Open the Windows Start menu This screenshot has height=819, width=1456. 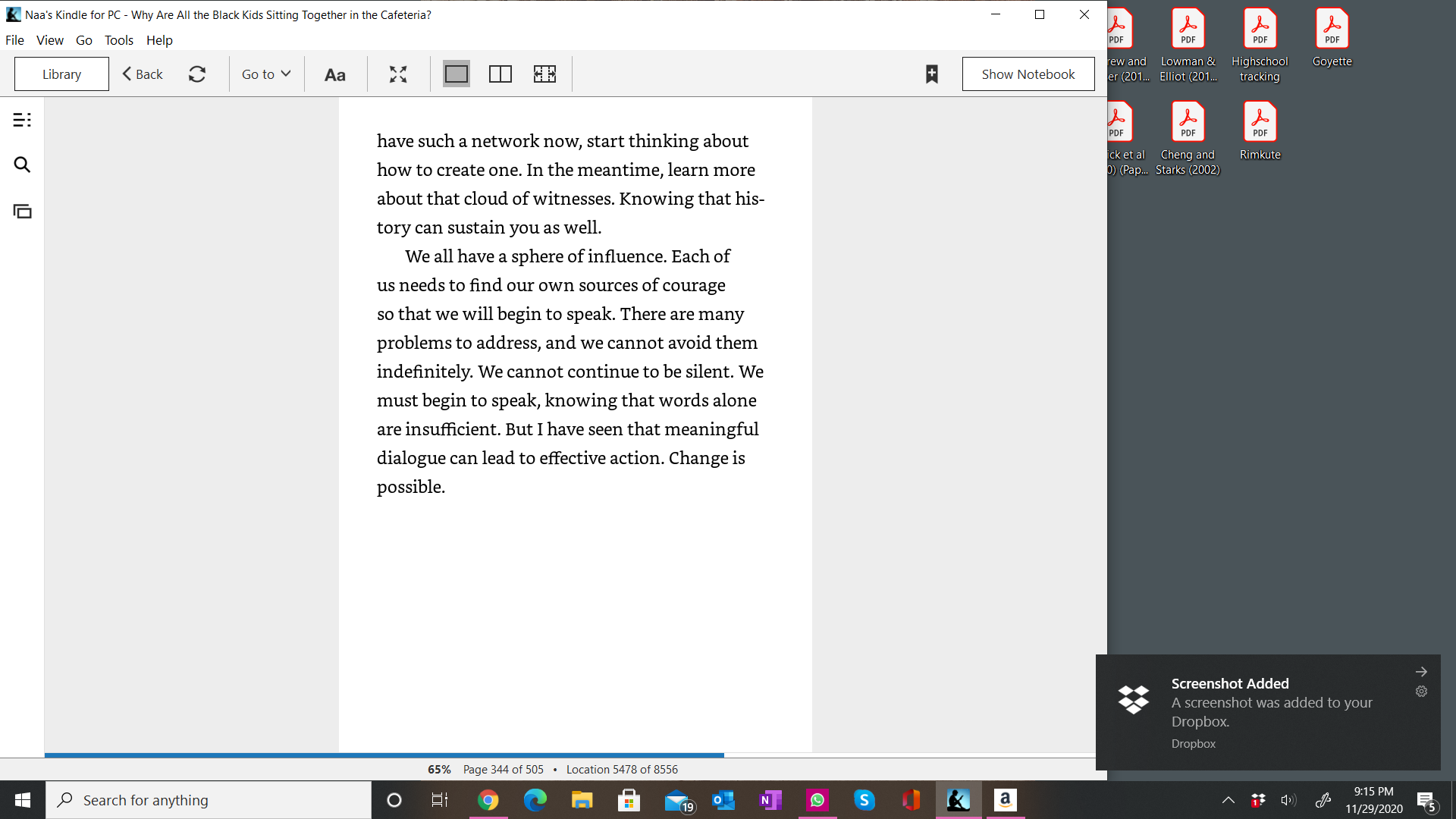point(23,800)
